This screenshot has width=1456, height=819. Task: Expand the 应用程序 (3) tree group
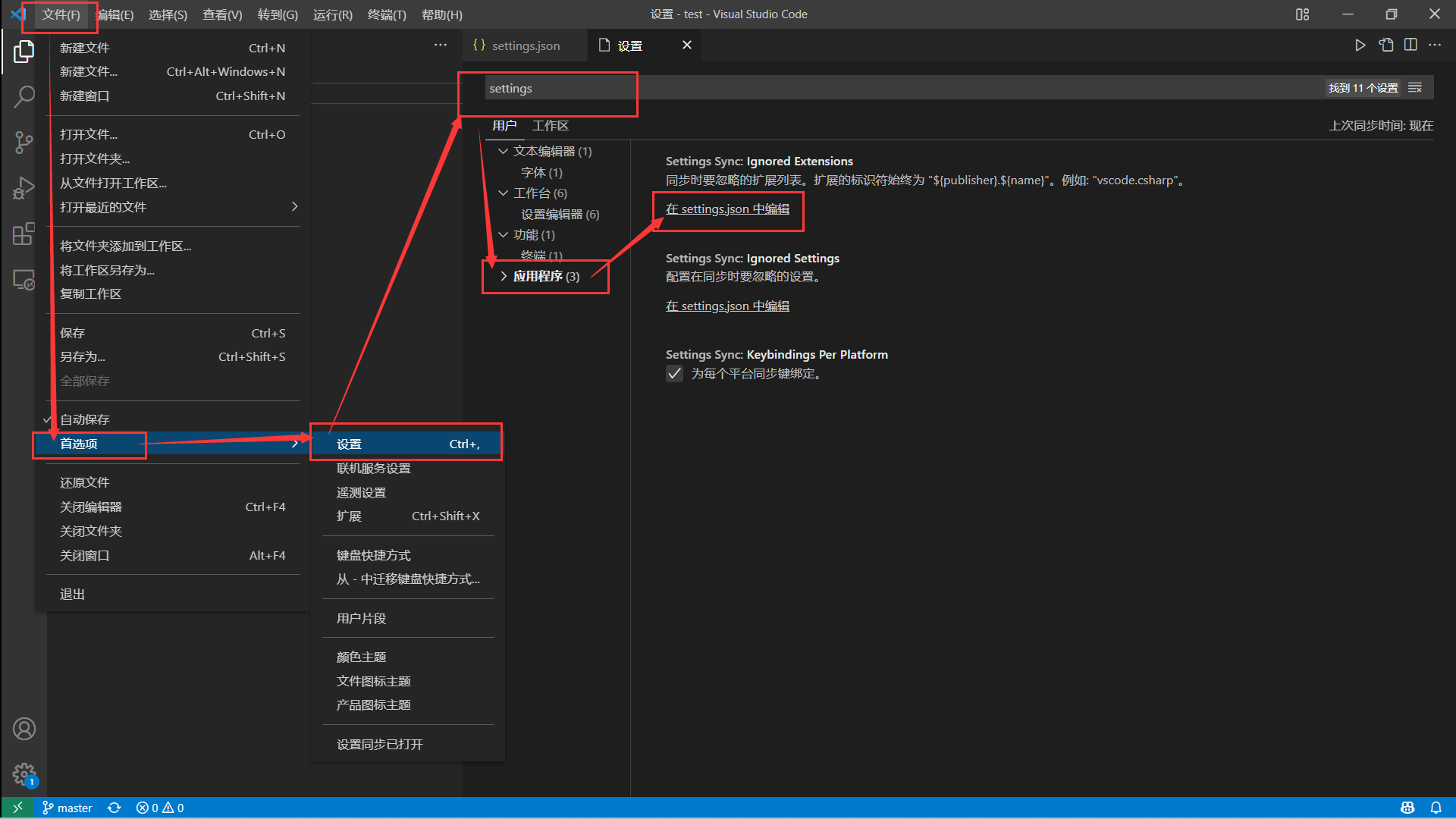click(x=503, y=277)
